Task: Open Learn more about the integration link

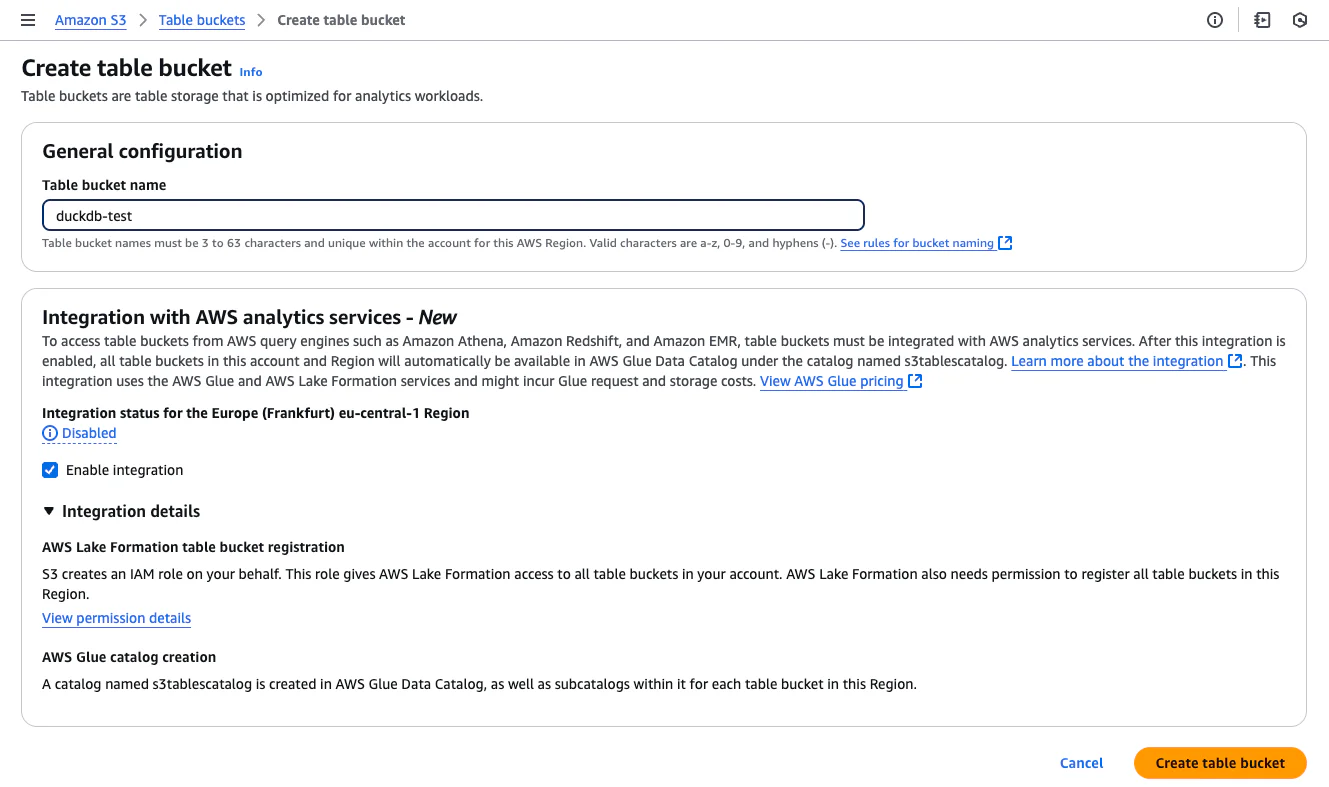Action: [1127, 361]
